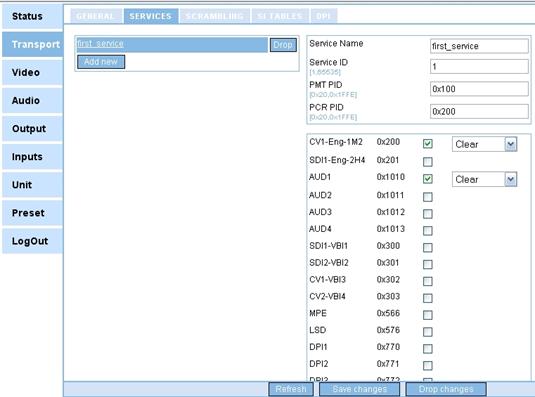Open the AUD1 Clear scrambling dropdown

[x=485, y=179]
